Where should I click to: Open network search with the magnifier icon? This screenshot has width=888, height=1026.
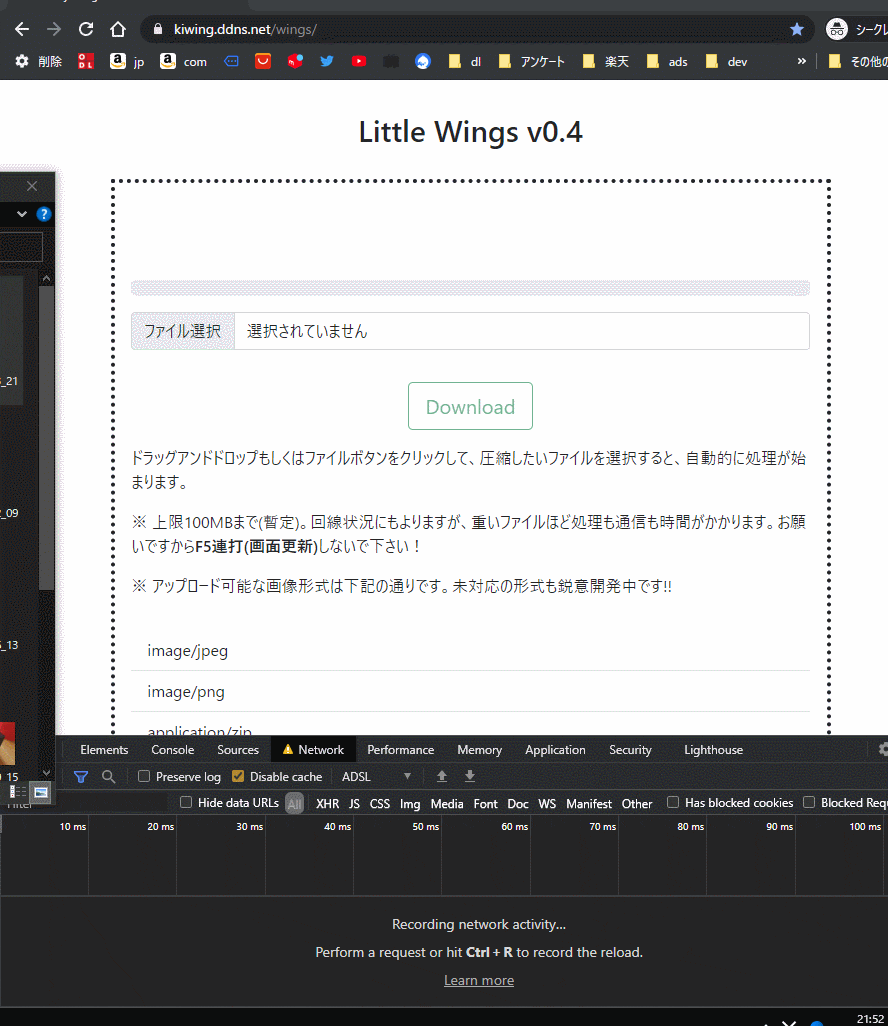108,776
